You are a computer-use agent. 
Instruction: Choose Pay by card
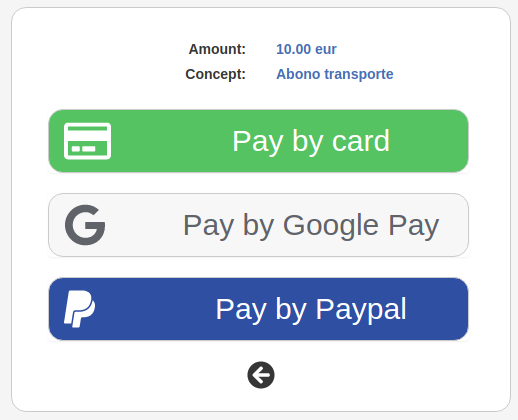[259, 141]
